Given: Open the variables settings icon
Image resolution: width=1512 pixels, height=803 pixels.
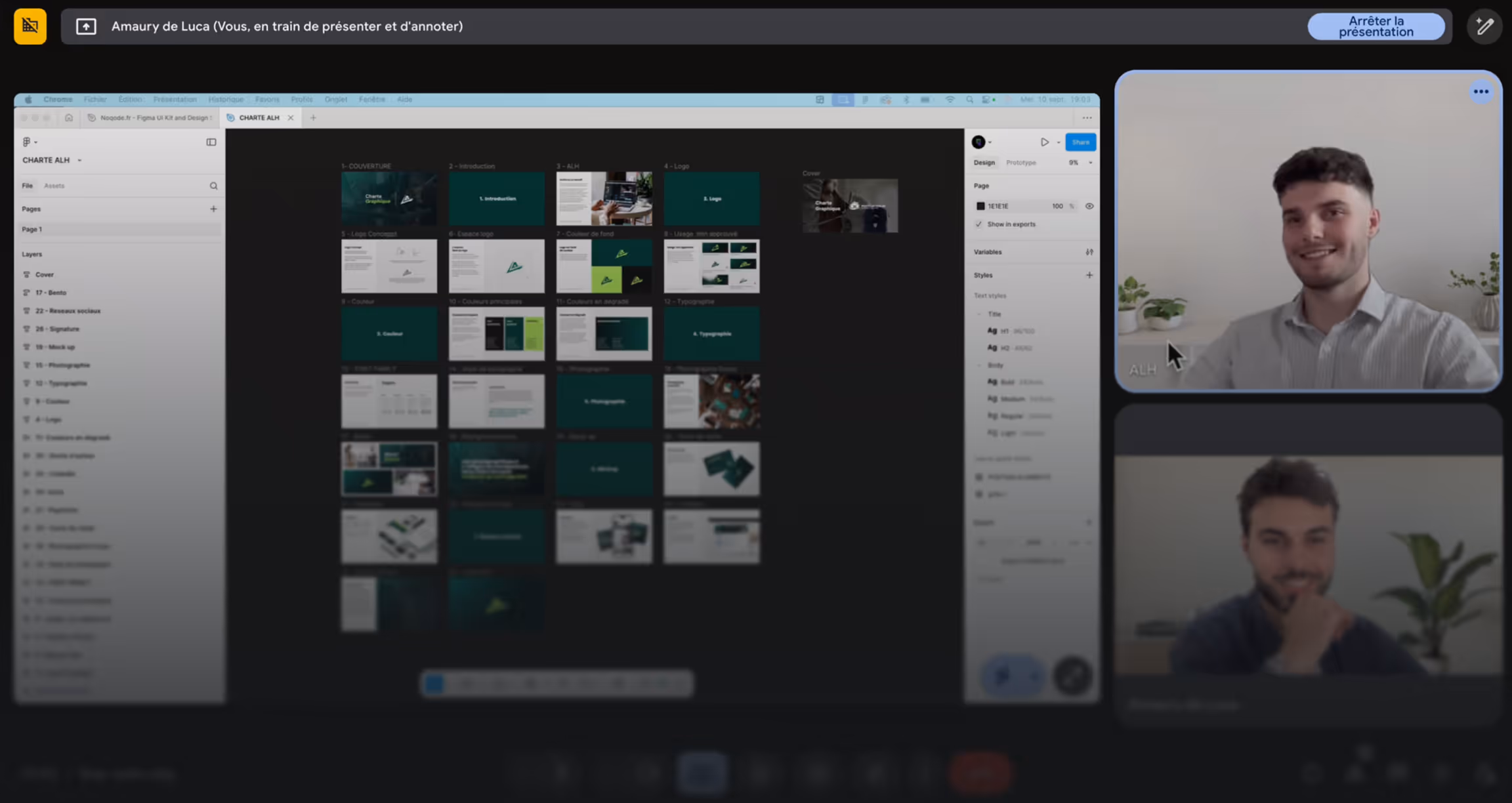Looking at the screenshot, I should [1089, 252].
